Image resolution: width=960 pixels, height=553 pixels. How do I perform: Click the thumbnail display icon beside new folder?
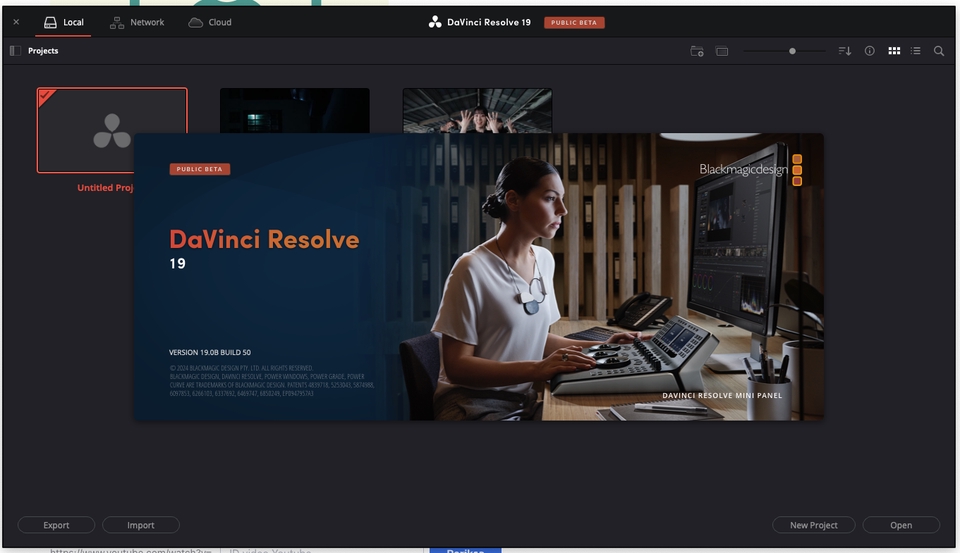point(722,51)
